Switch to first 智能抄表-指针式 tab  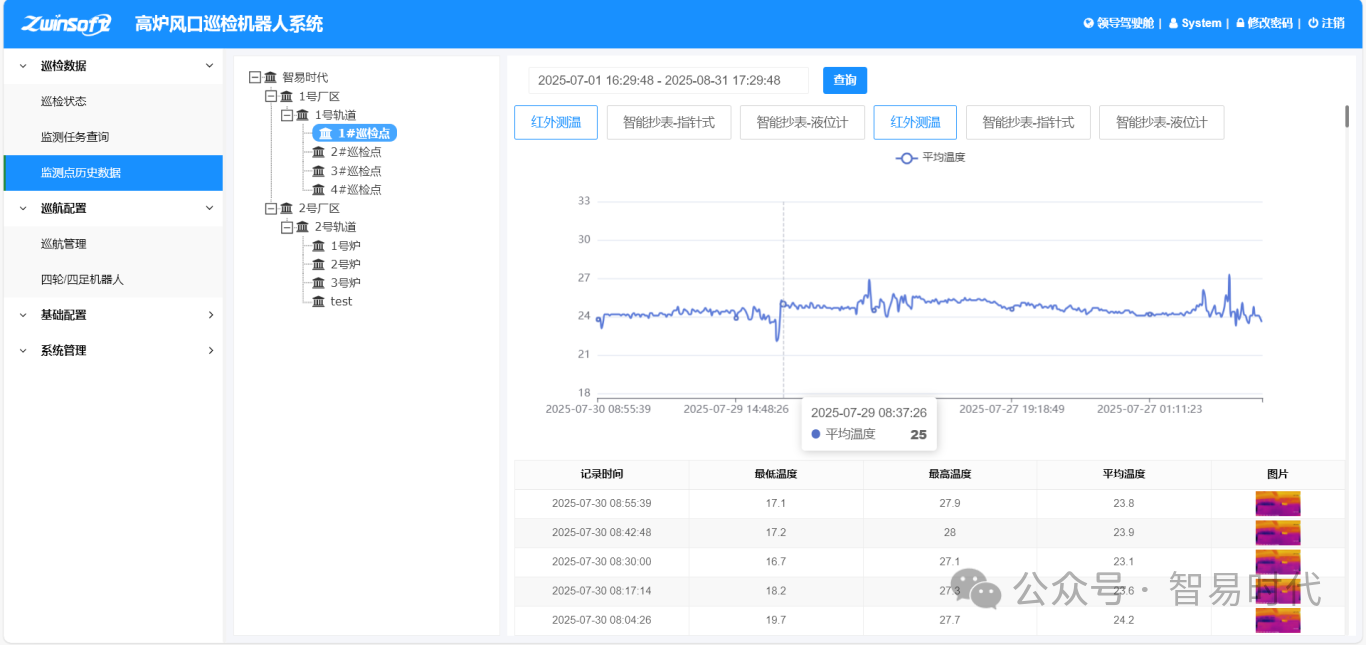[x=668, y=122]
